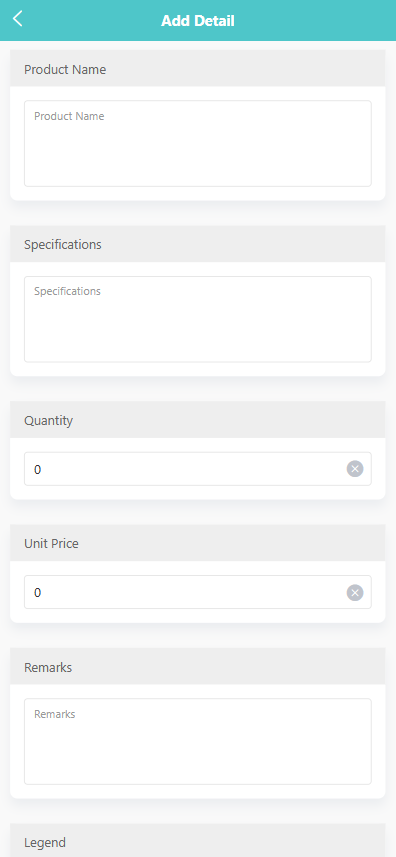Go back using the header arrow

17,19
